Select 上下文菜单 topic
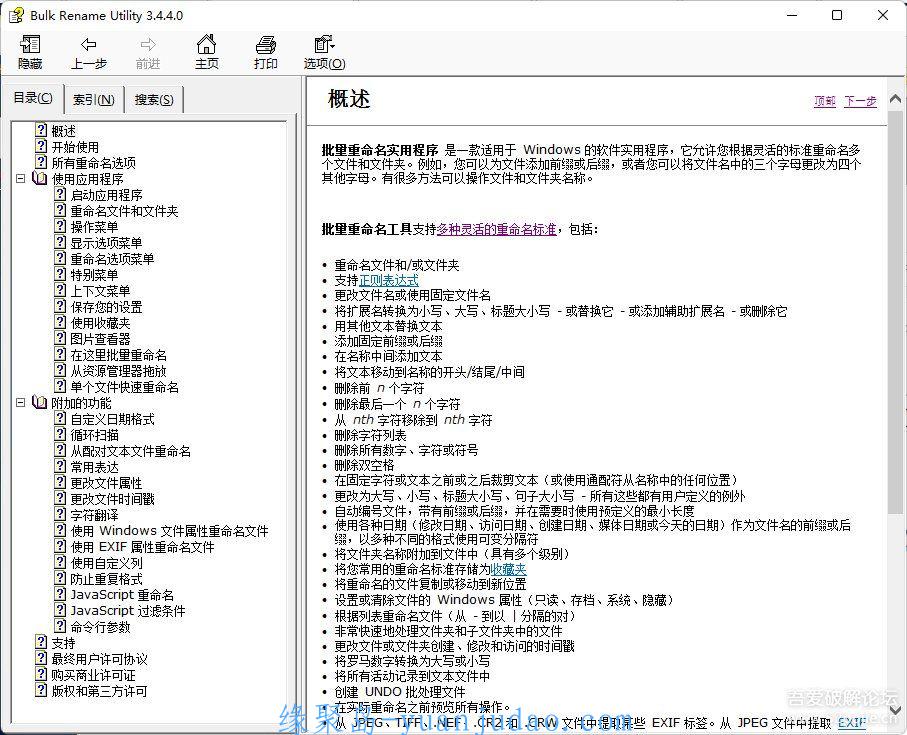The width and height of the screenshot is (907, 735). (x=100, y=291)
